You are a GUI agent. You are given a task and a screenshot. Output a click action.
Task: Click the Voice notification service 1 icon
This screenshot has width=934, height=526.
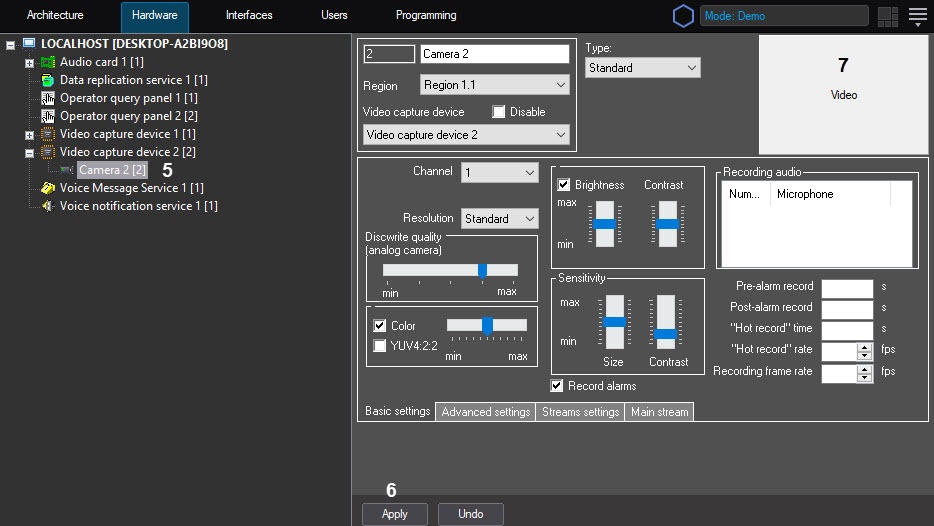point(47,206)
